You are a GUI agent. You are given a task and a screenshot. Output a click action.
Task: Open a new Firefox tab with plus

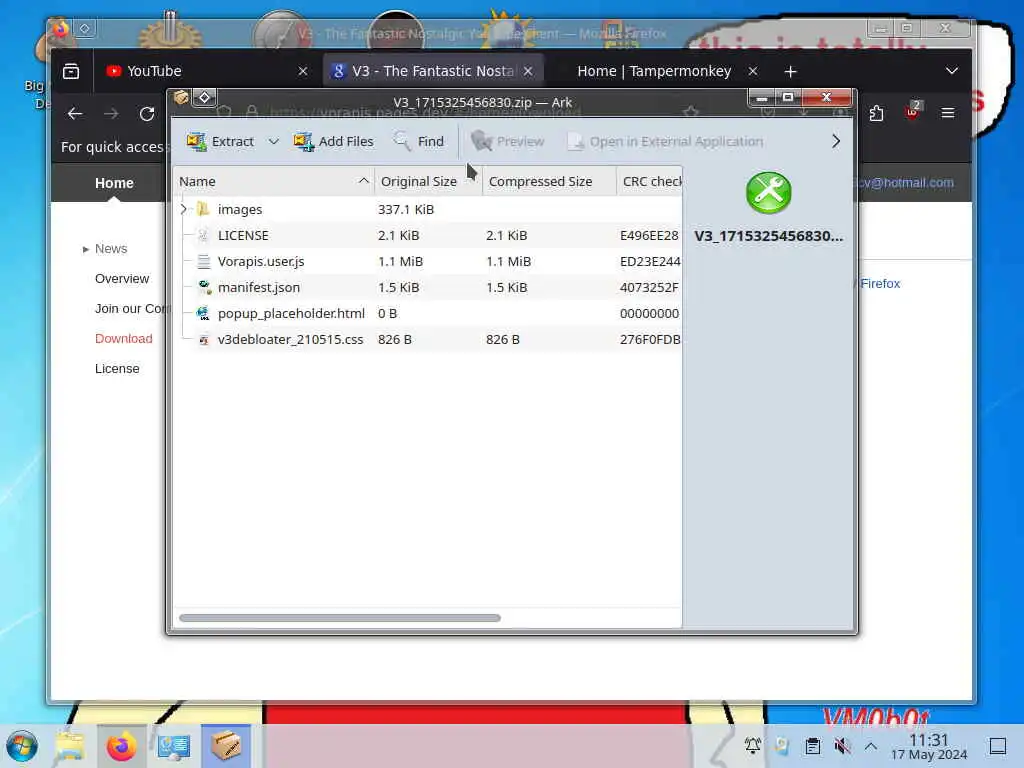[x=790, y=71]
